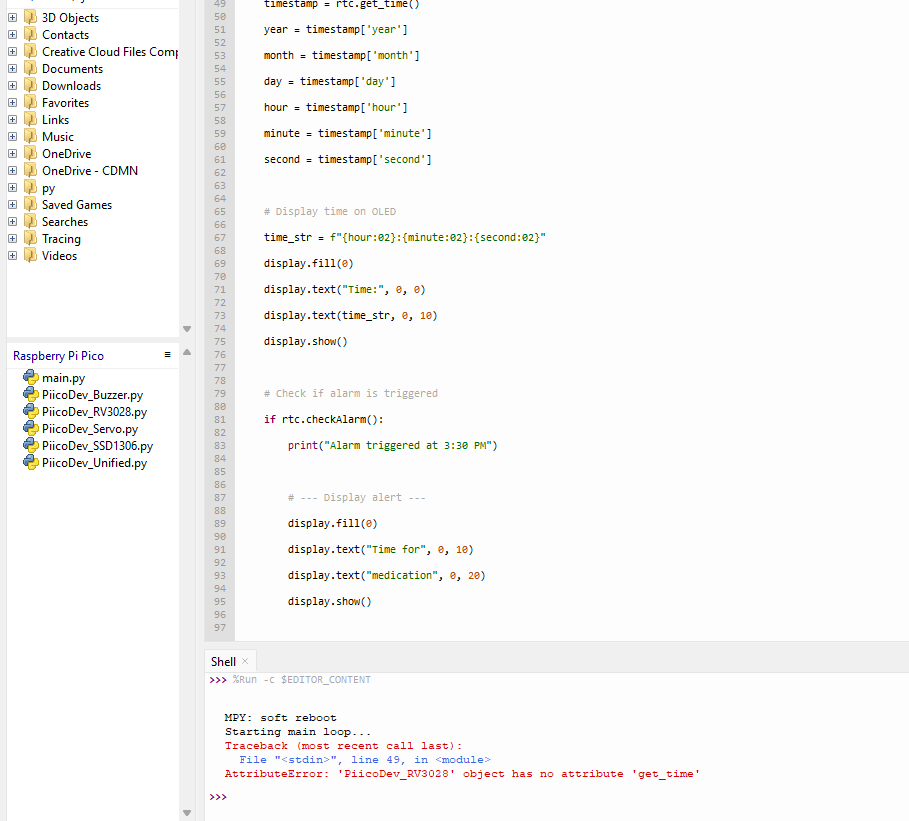
Task: Select the PiicoDev_Unified.py file name
Action: pyautogui.click(x=94, y=463)
